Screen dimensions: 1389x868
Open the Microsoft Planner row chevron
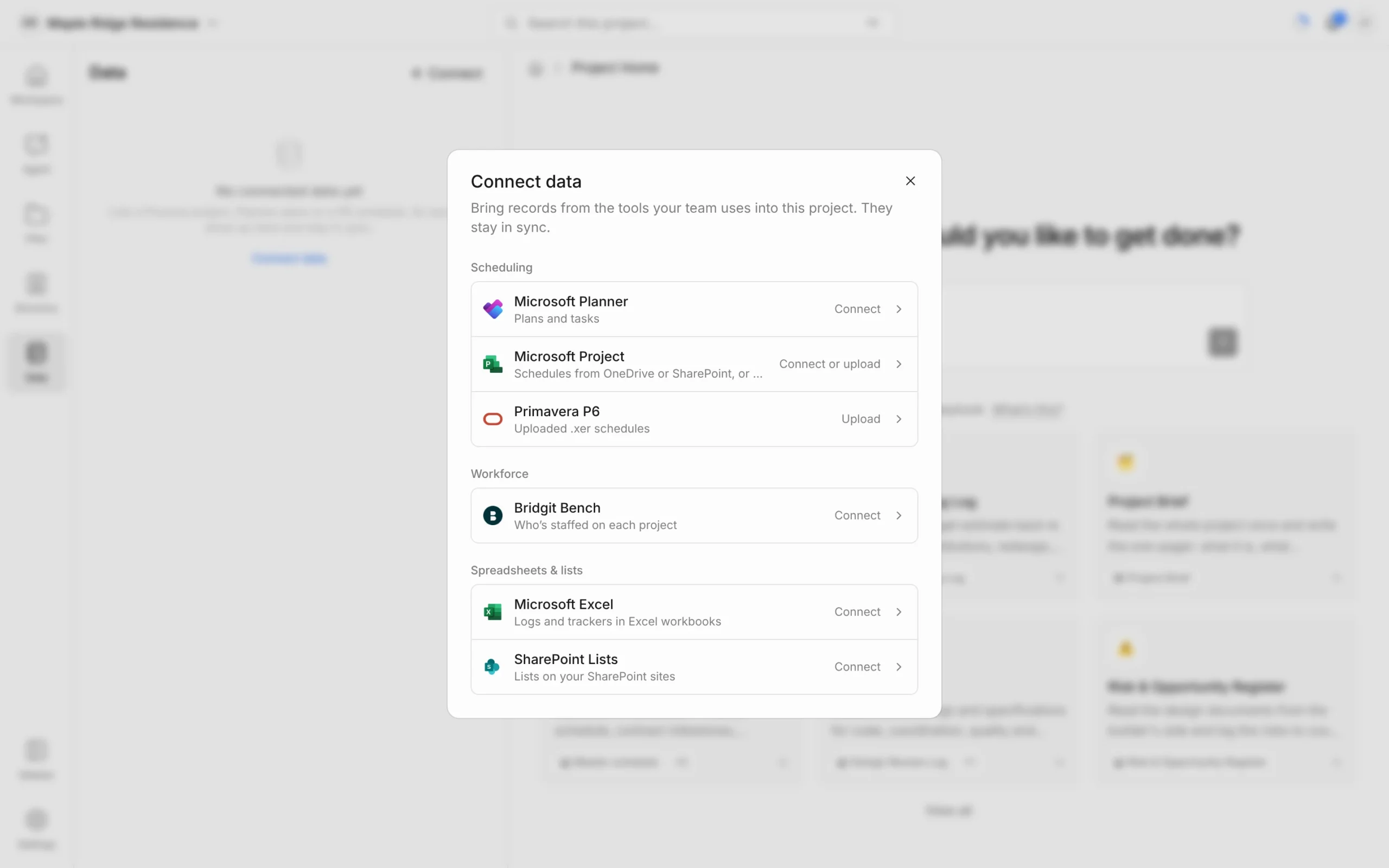click(x=899, y=309)
